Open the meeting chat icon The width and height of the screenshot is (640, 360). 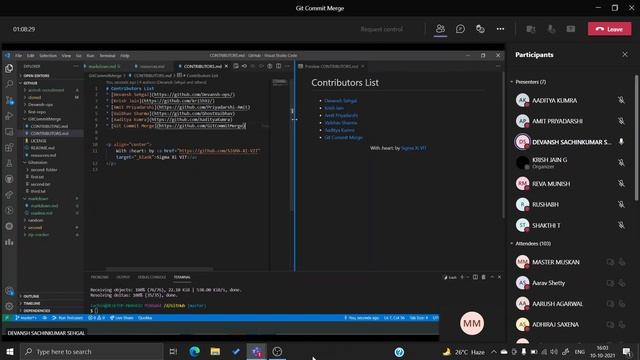[x=460, y=29]
